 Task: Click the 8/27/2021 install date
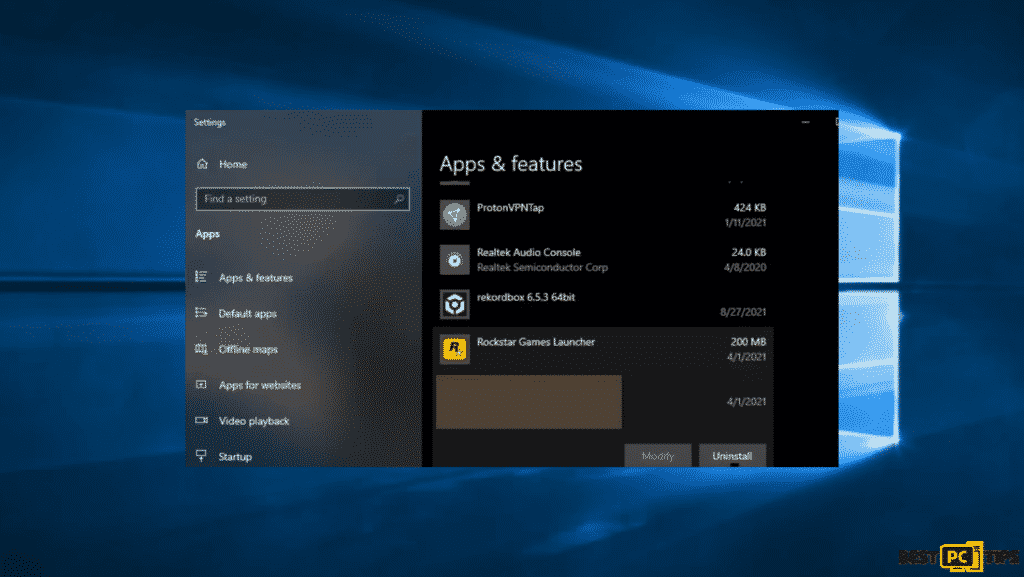pyautogui.click(x=743, y=312)
